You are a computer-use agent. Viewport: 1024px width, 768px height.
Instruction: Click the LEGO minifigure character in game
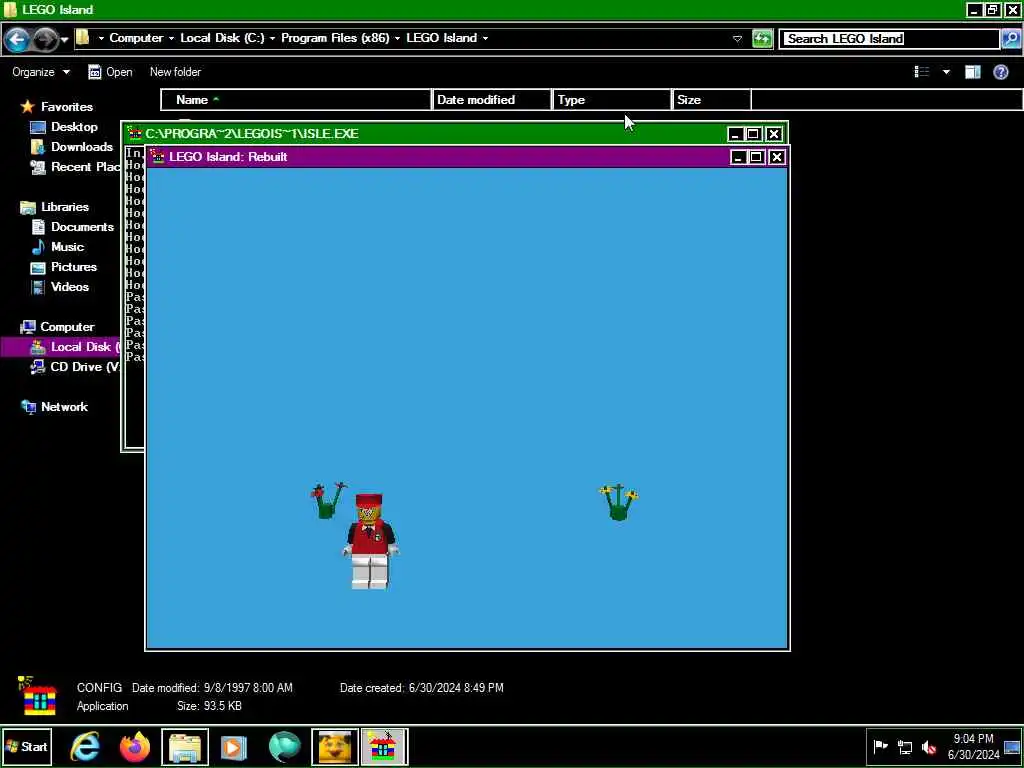tap(370, 542)
